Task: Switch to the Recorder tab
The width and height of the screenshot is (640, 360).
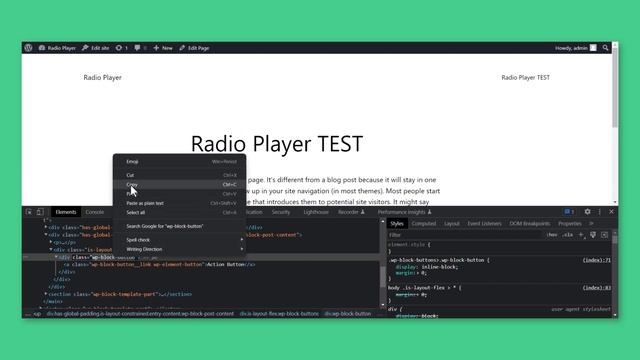Action: pyautogui.click(x=351, y=212)
